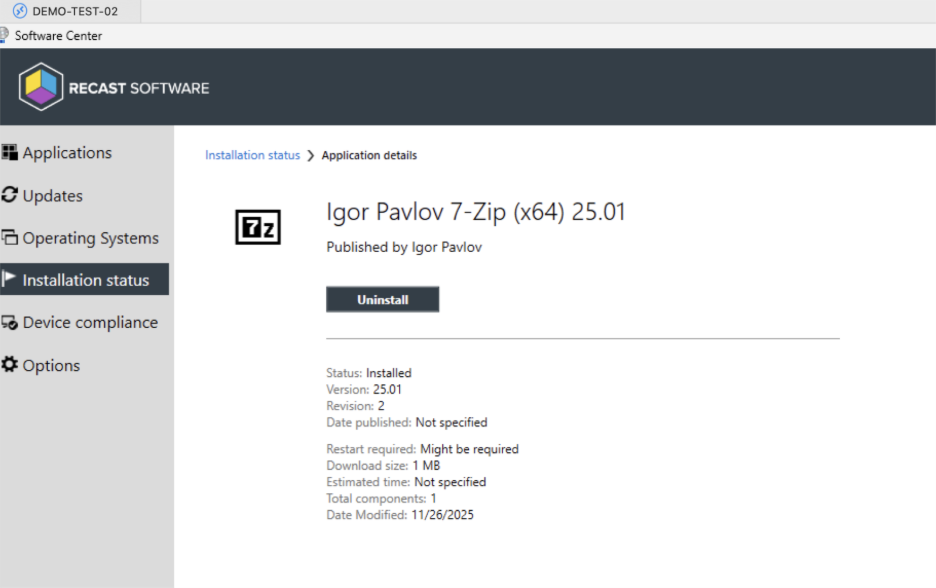Click the Recast Software hexagon logo

(x=41, y=87)
